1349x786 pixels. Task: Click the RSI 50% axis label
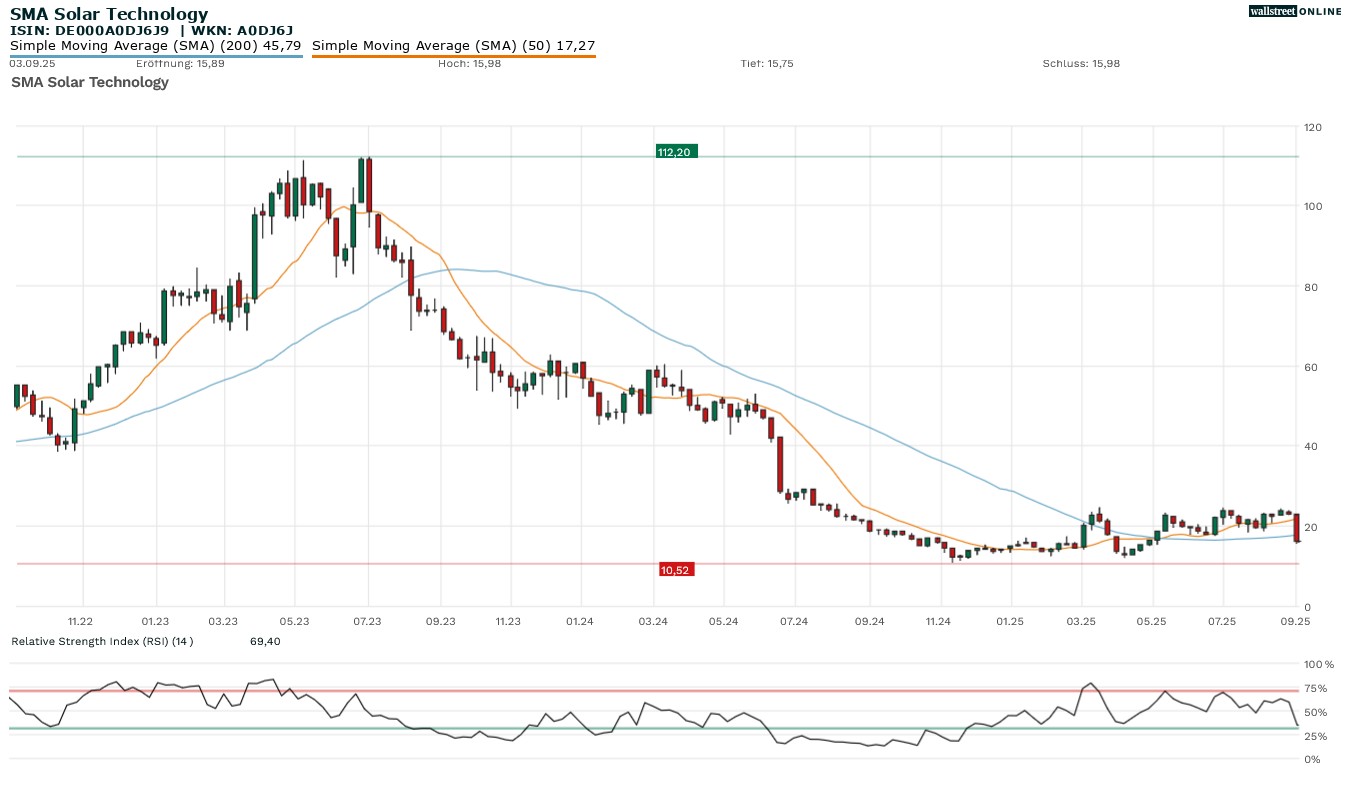click(x=1316, y=712)
